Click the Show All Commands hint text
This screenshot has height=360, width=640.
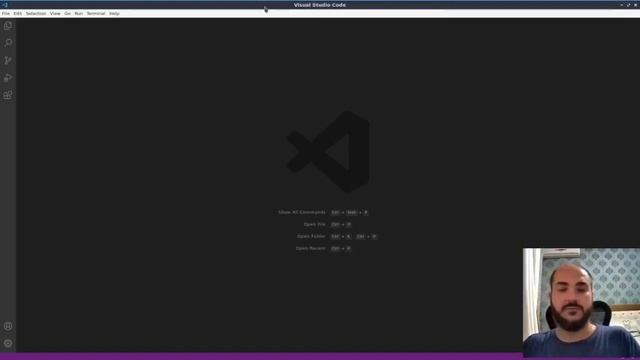click(x=302, y=212)
